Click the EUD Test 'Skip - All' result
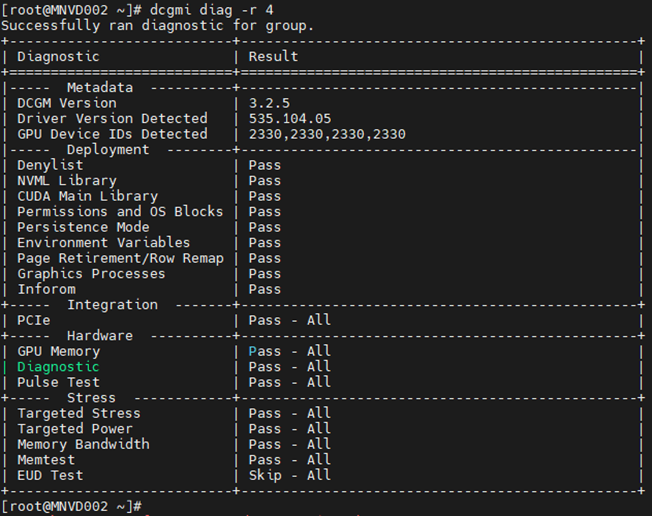 [289, 475]
